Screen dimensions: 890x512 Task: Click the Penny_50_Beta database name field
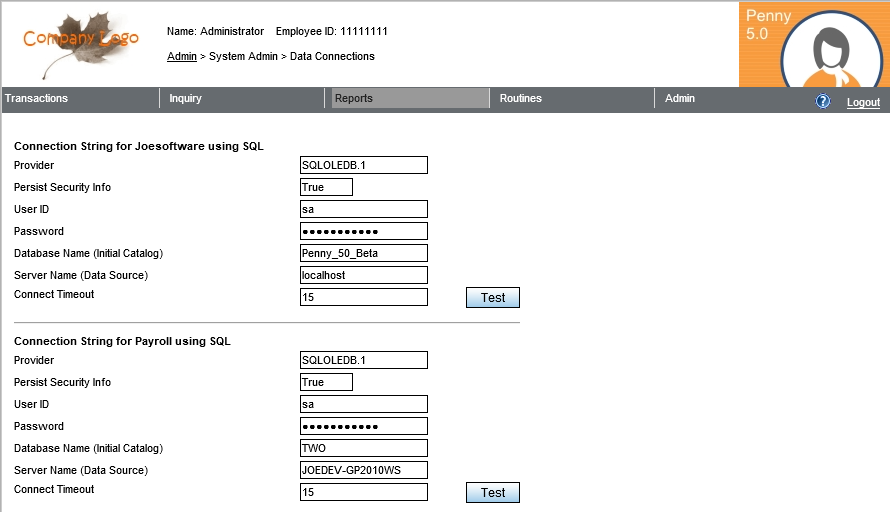[x=364, y=253]
